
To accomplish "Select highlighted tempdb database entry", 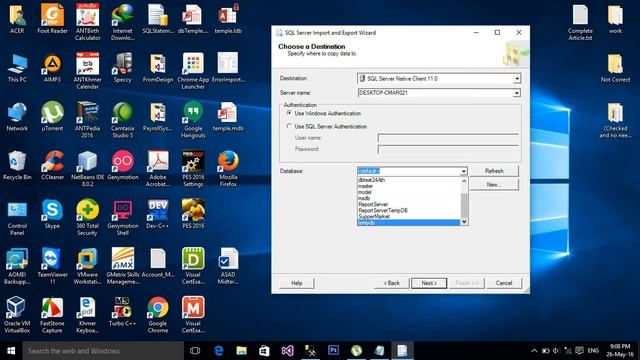I will pyautogui.click(x=409, y=222).
